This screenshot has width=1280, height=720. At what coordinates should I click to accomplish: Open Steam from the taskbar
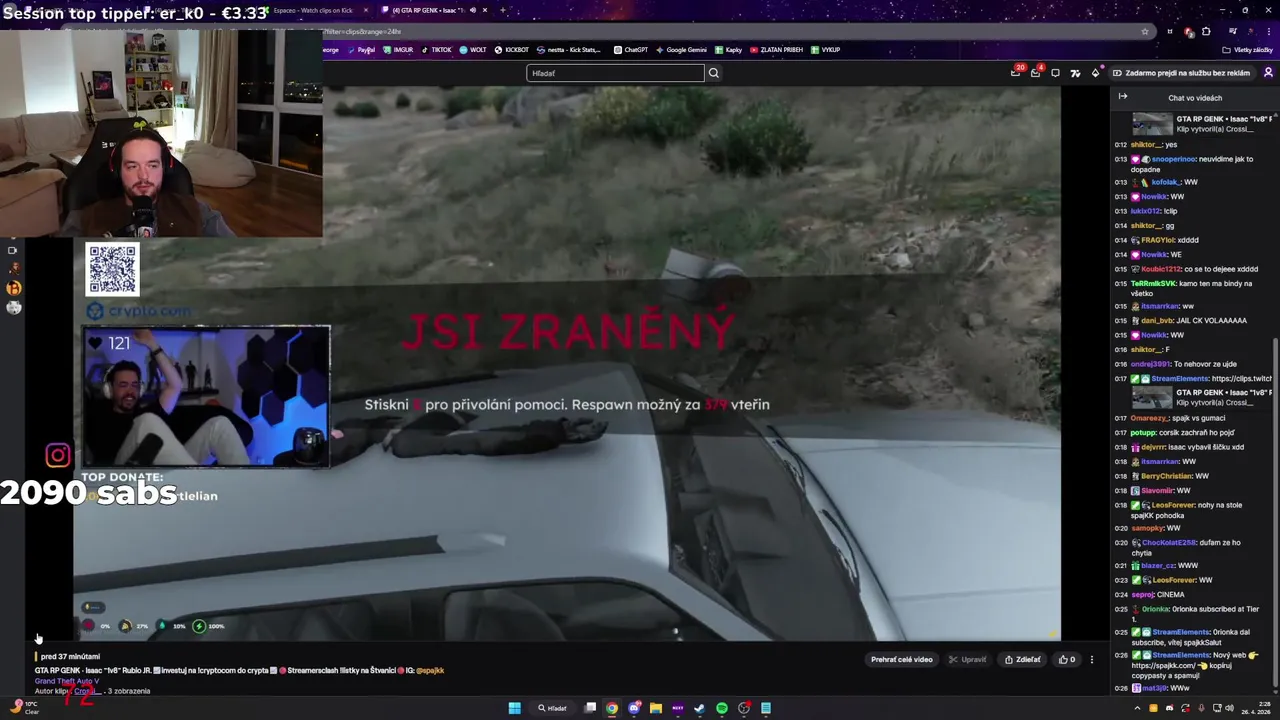[x=699, y=708]
